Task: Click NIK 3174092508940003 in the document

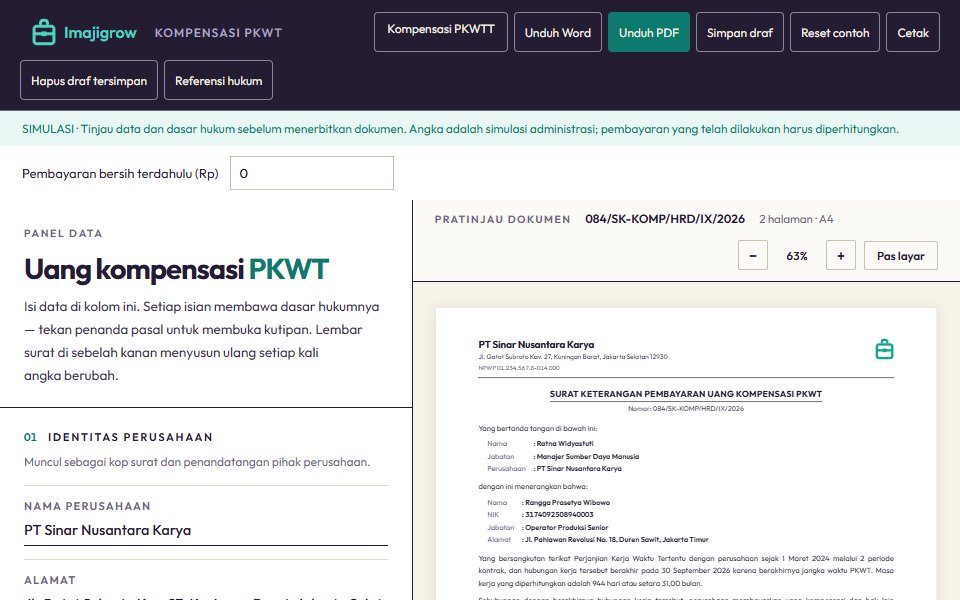Action: click(559, 514)
